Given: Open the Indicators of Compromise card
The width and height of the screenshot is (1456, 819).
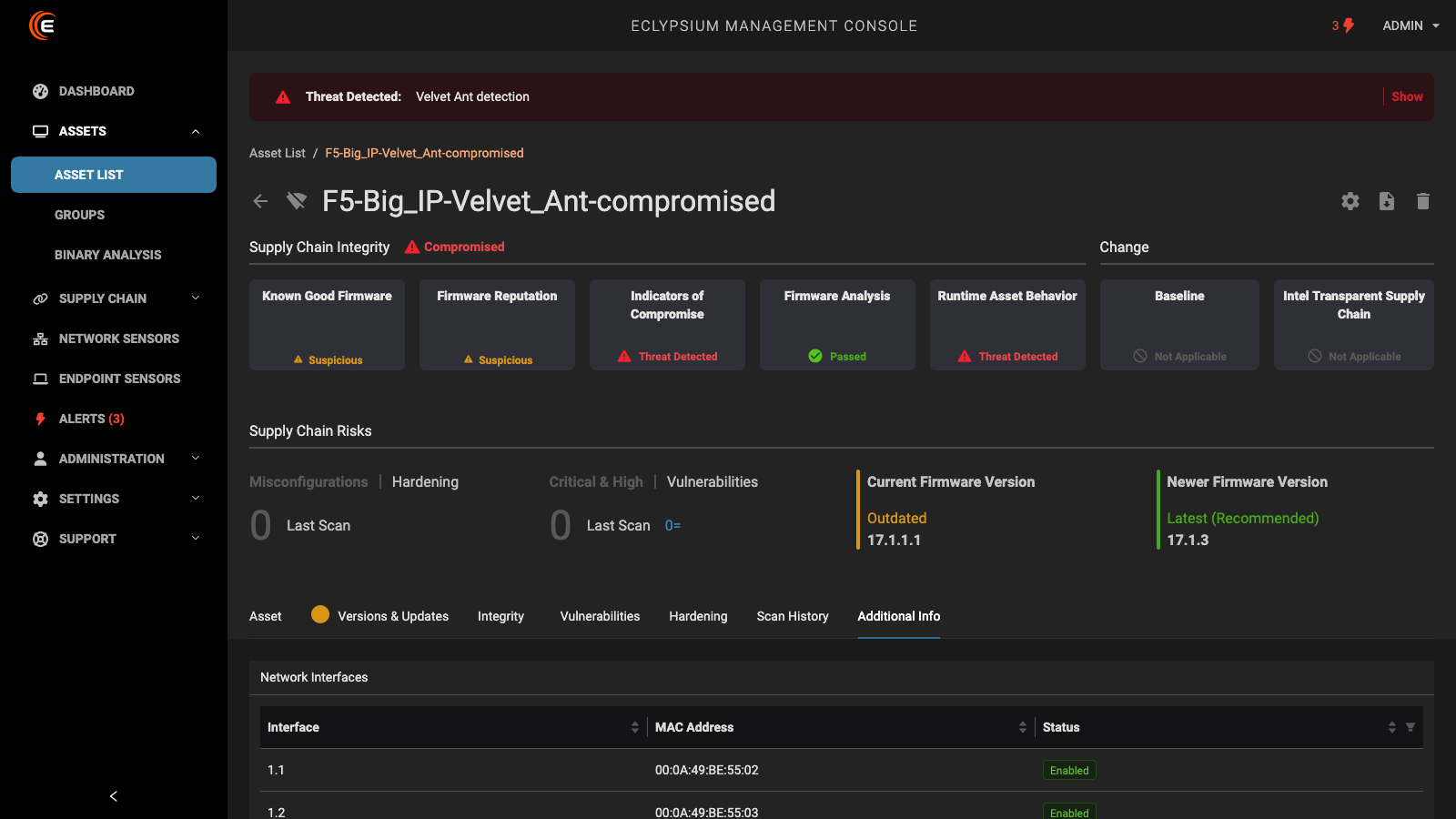Looking at the screenshot, I should pyautogui.click(x=667, y=325).
